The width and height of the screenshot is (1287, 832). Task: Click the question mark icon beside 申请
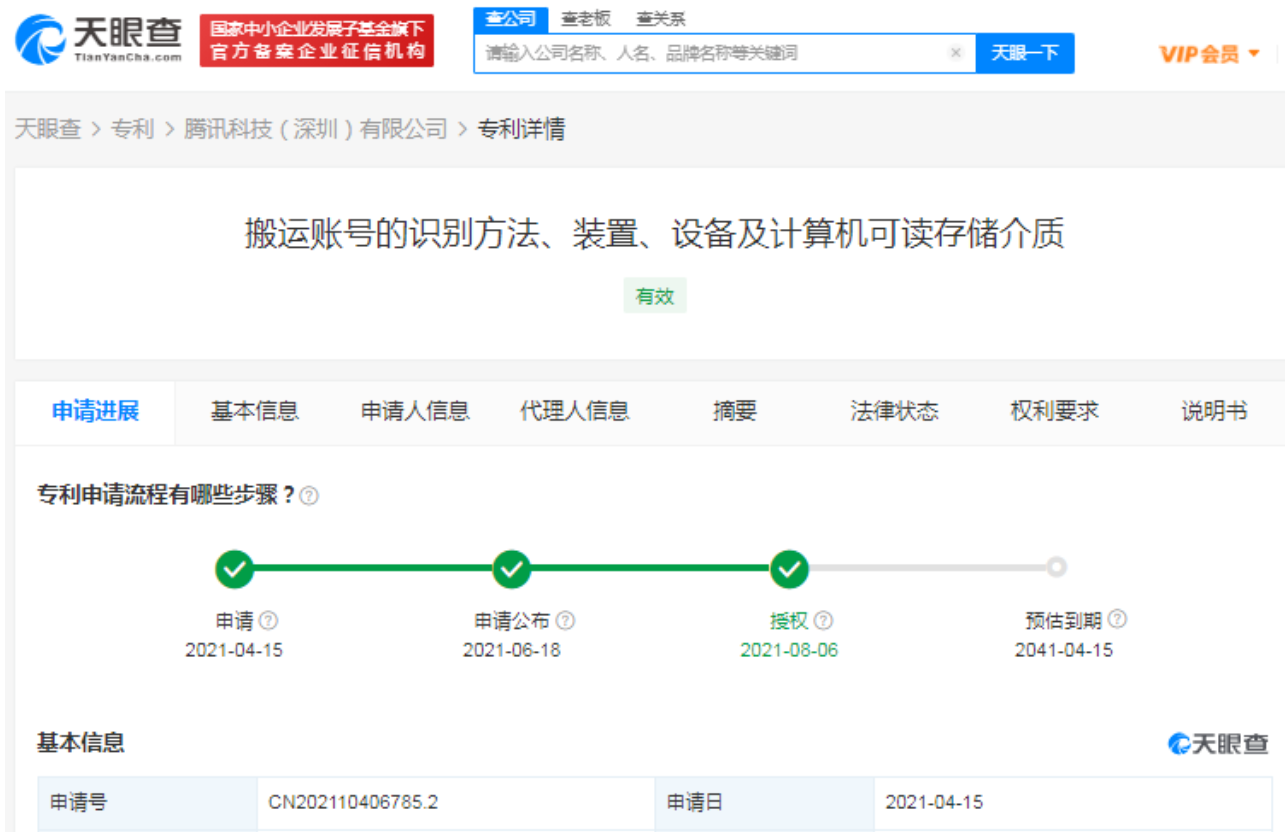coord(269,621)
